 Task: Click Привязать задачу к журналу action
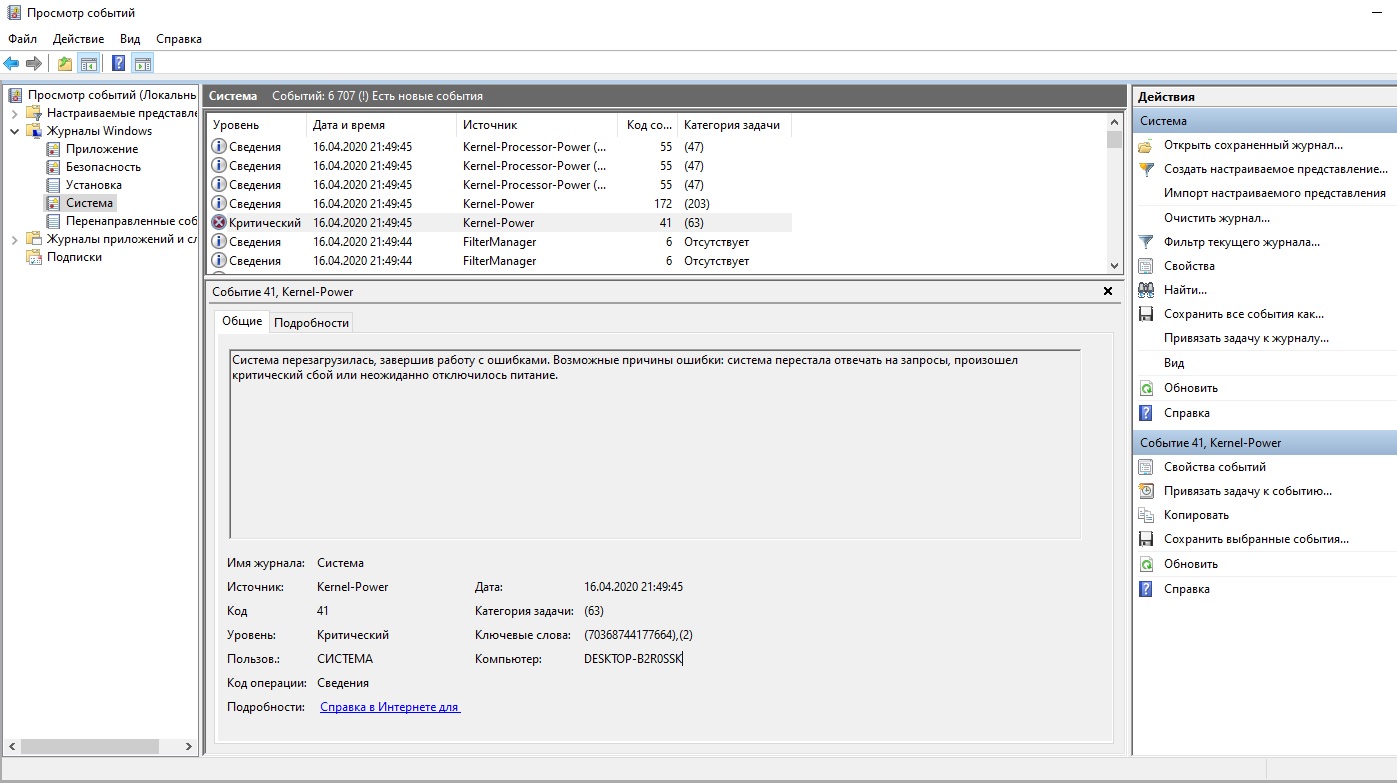(x=1246, y=338)
